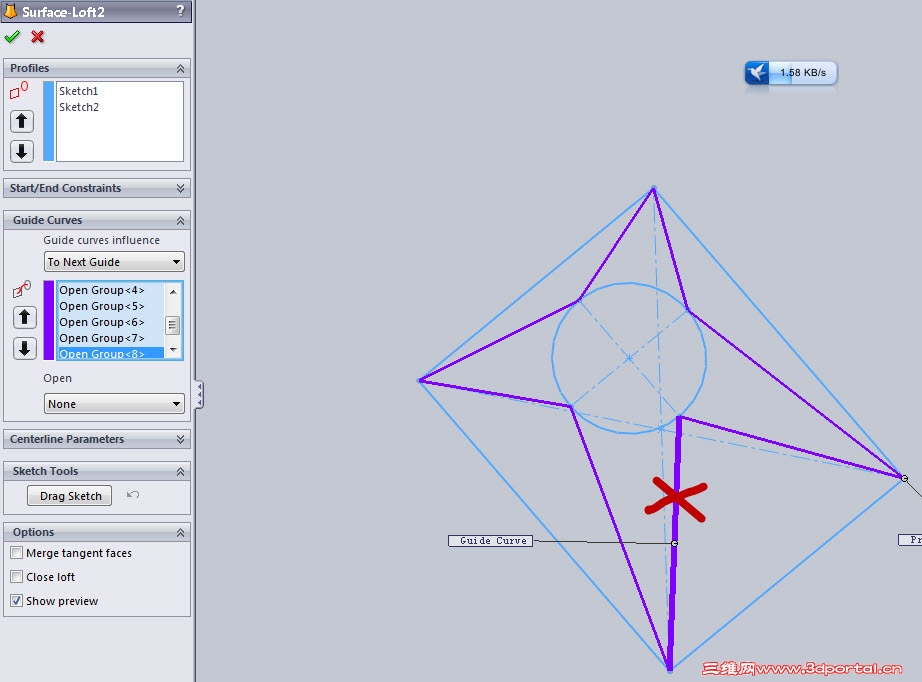Image resolution: width=922 pixels, height=682 pixels.
Task: Click the guide curves list scrollbar thumb
Action: 173,325
